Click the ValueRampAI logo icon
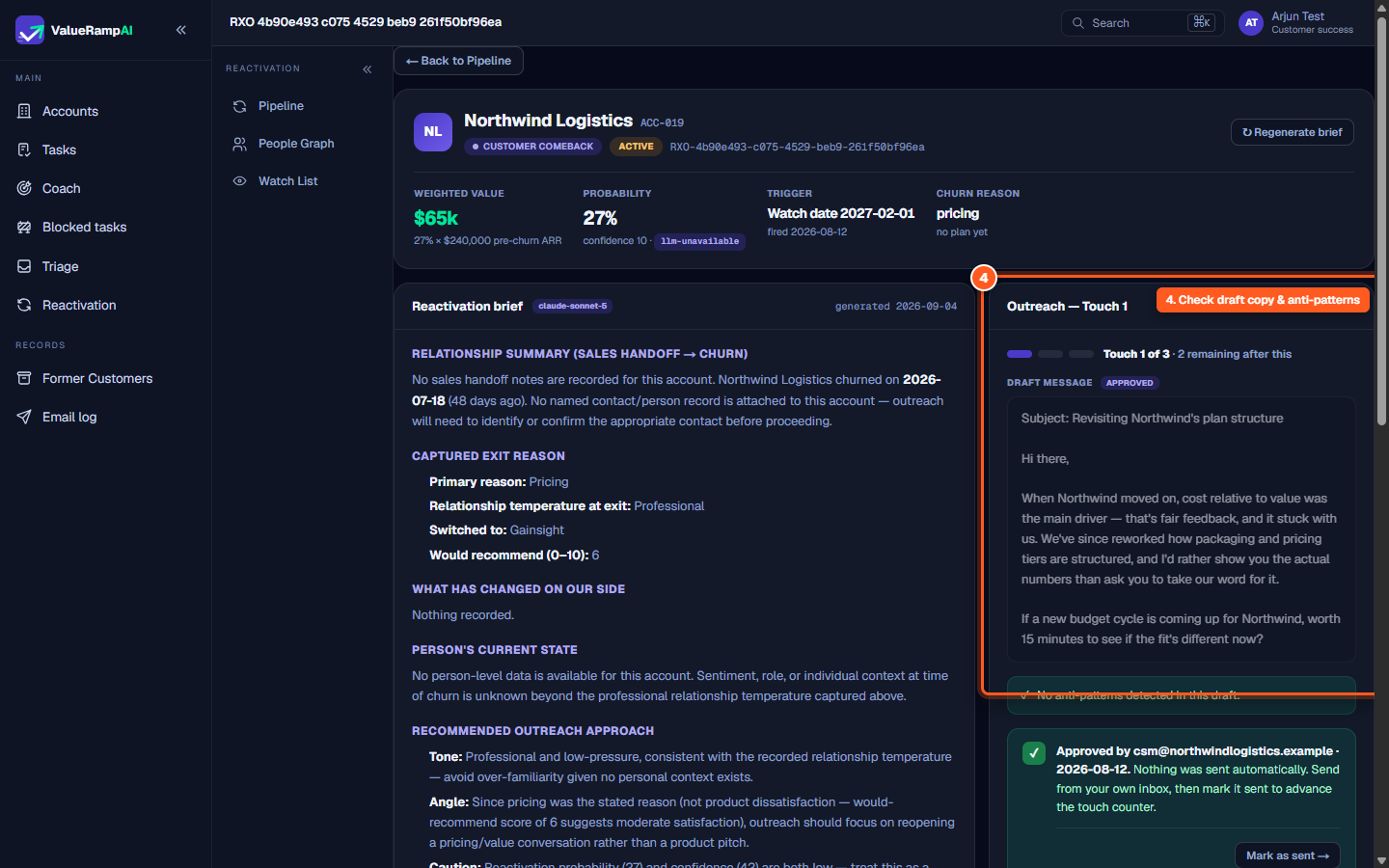The width and height of the screenshot is (1389, 868). tap(30, 30)
